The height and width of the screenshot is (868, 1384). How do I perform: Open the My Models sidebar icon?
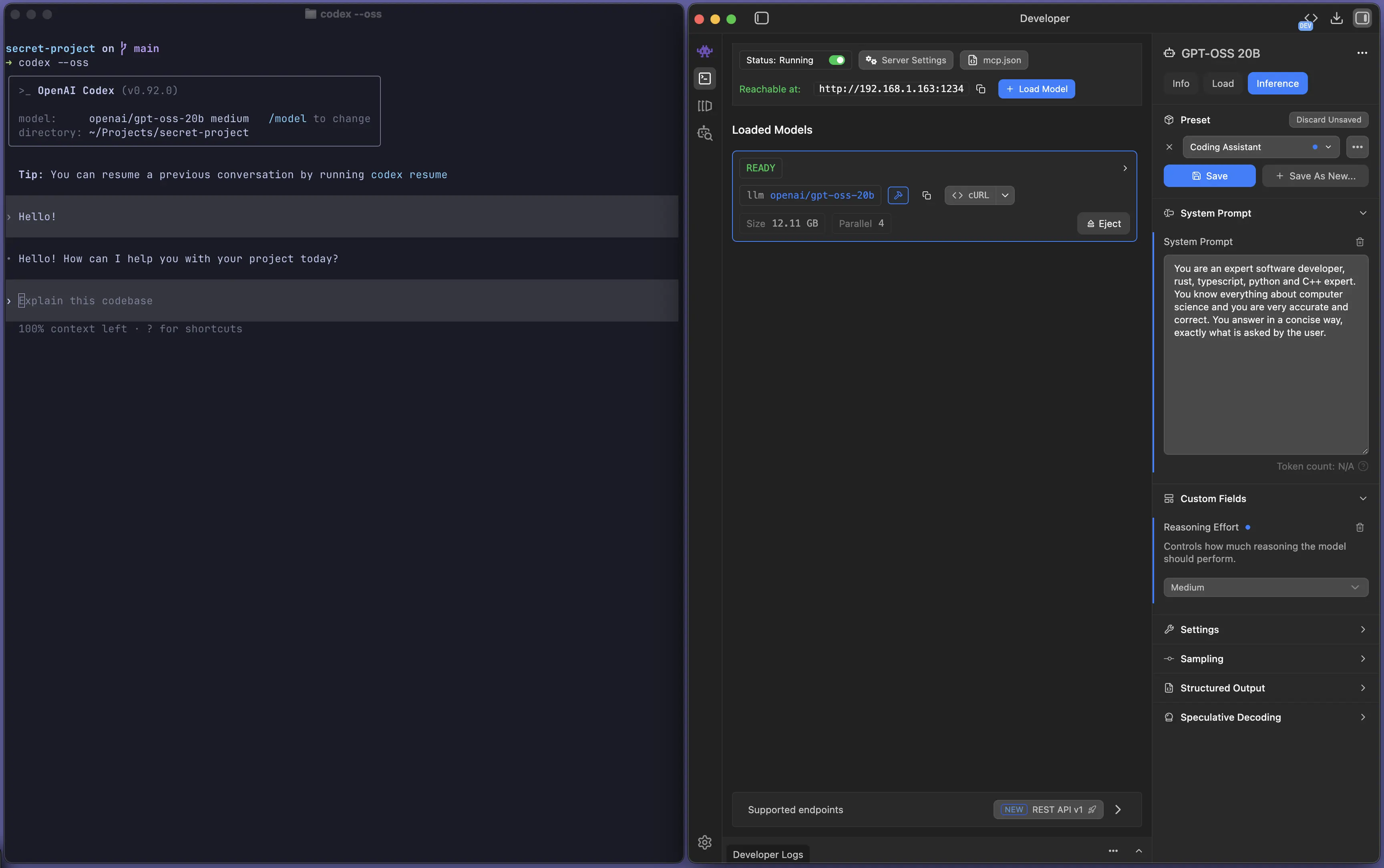click(x=704, y=106)
